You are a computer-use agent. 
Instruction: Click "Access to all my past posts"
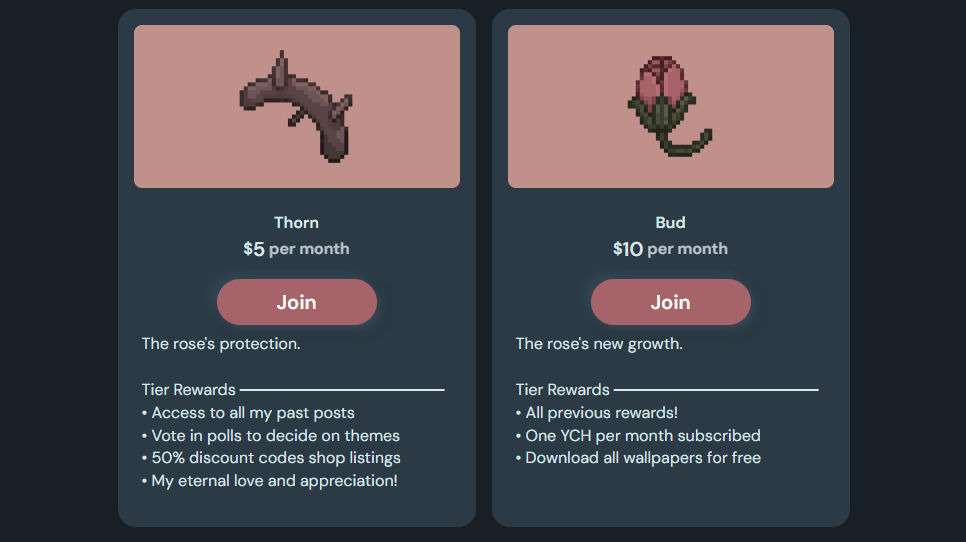point(252,413)
